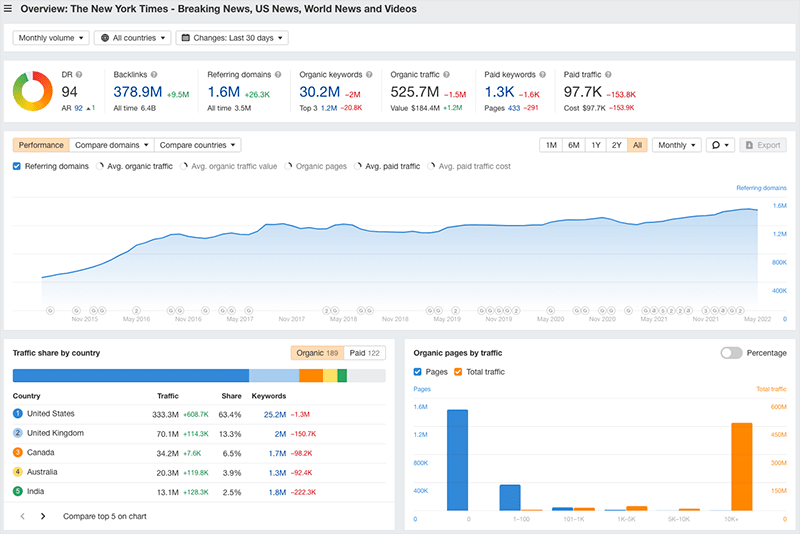Image resolution: width=800 pixels, height=534 pixels.
Task: Open the 378.9M backlinks value
Action: [138, 92]
